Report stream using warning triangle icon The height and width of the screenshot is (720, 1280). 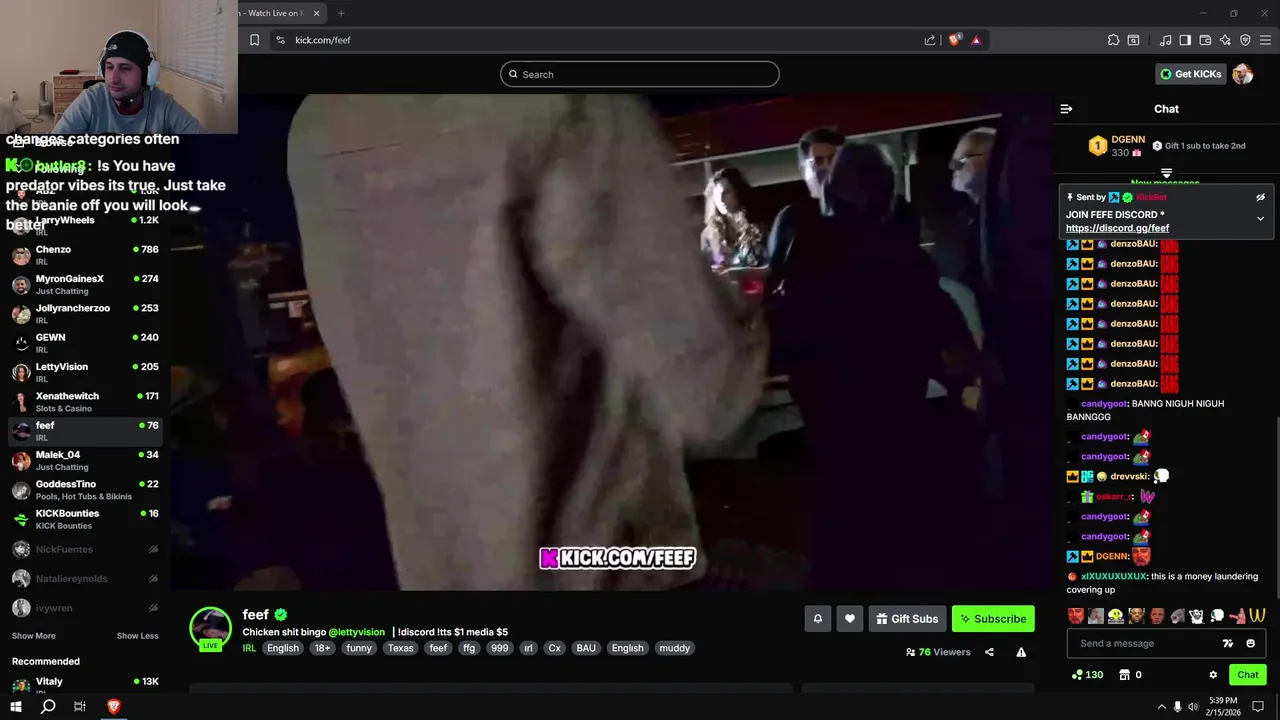(x=1021, y=652)
